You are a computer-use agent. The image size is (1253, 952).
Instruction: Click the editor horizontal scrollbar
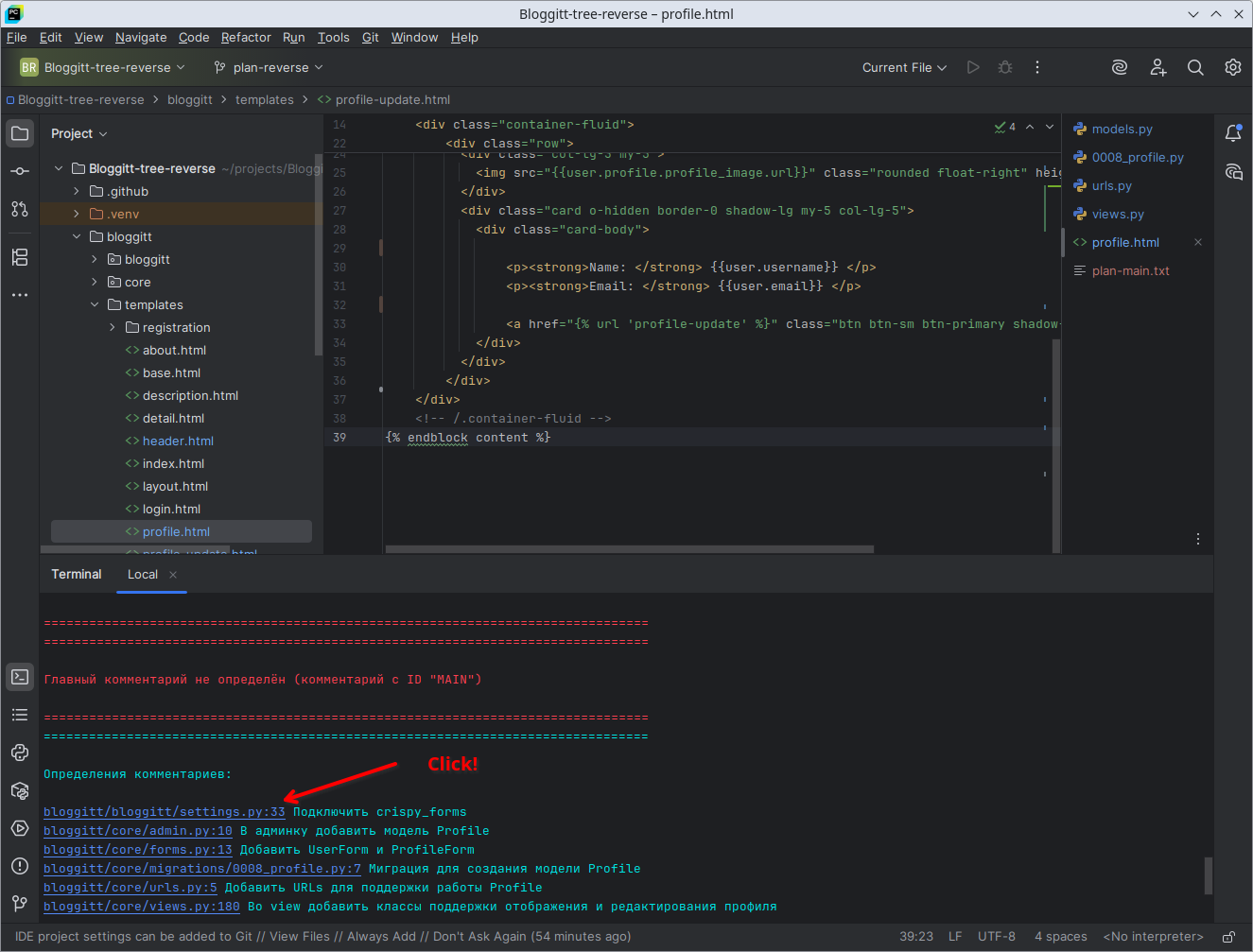(630, 548)
